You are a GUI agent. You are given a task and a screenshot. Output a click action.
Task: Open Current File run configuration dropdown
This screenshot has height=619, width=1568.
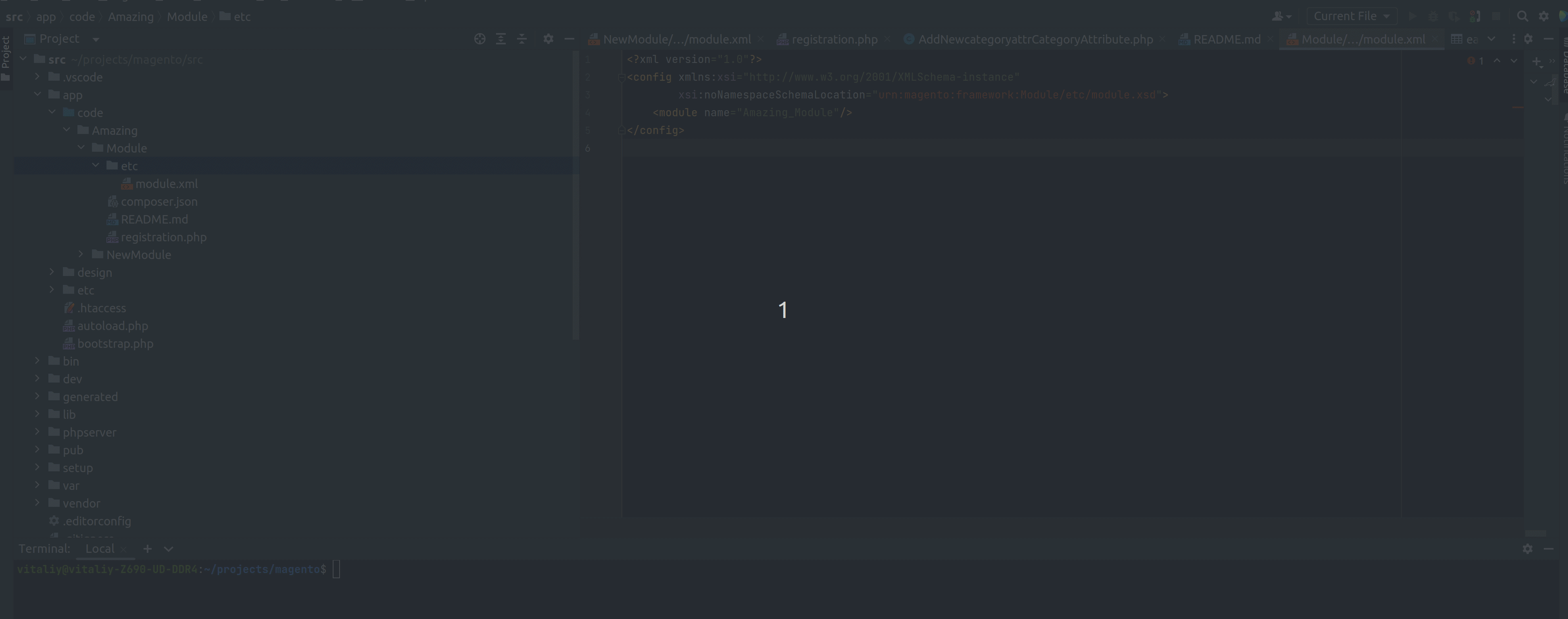(x=1351, y=17)
